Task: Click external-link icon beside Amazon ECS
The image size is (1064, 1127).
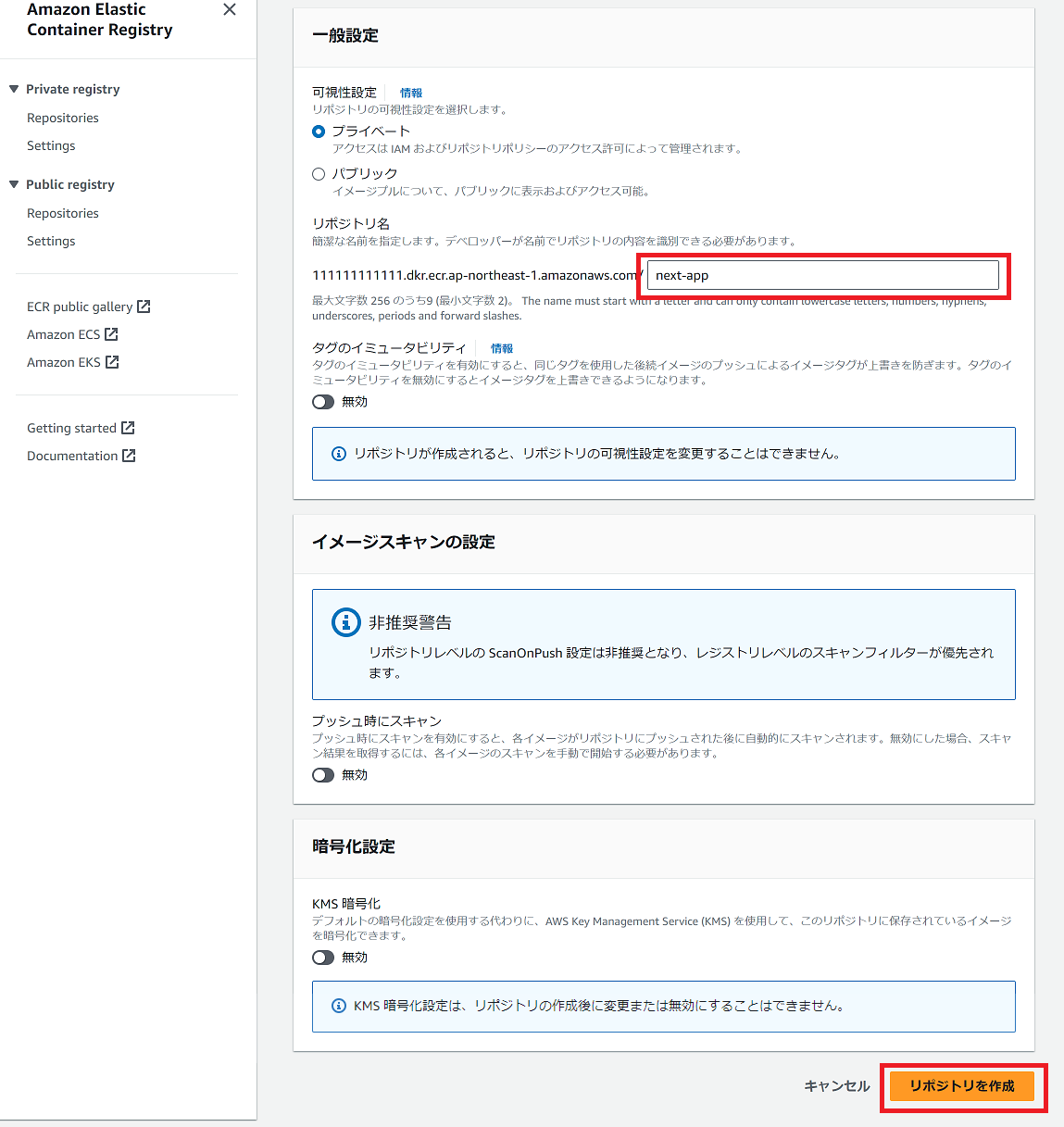Action: click(111, 334)
